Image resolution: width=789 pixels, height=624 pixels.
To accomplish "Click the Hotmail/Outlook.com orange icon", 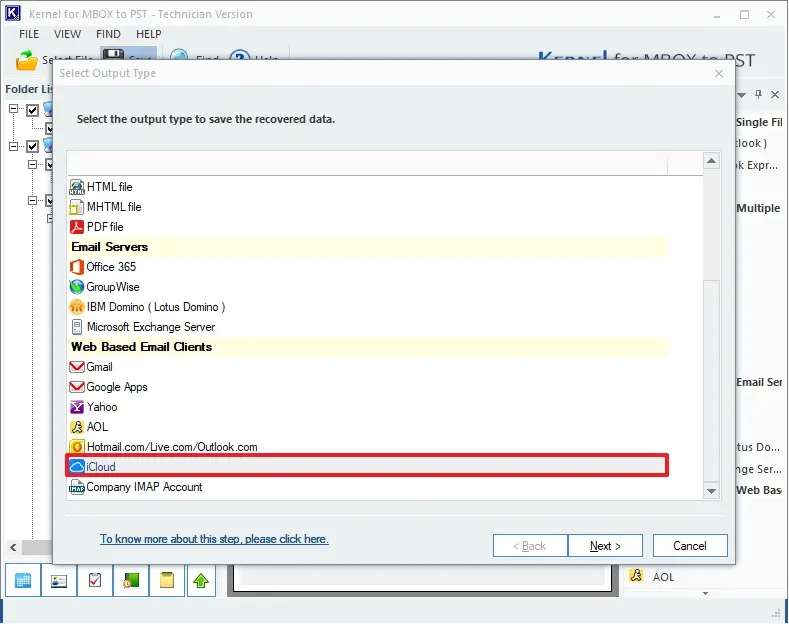I will (x=76, y=447).
